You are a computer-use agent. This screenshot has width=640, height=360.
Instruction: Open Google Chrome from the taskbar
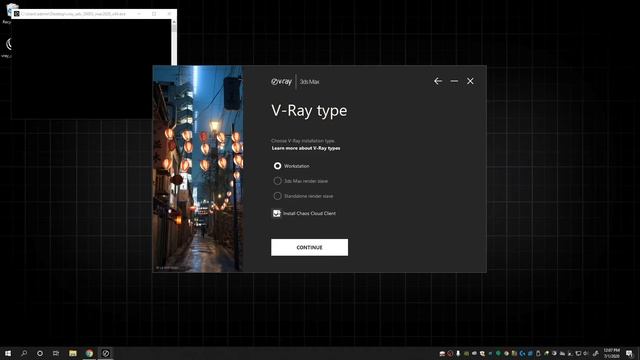tap(89, 353)
